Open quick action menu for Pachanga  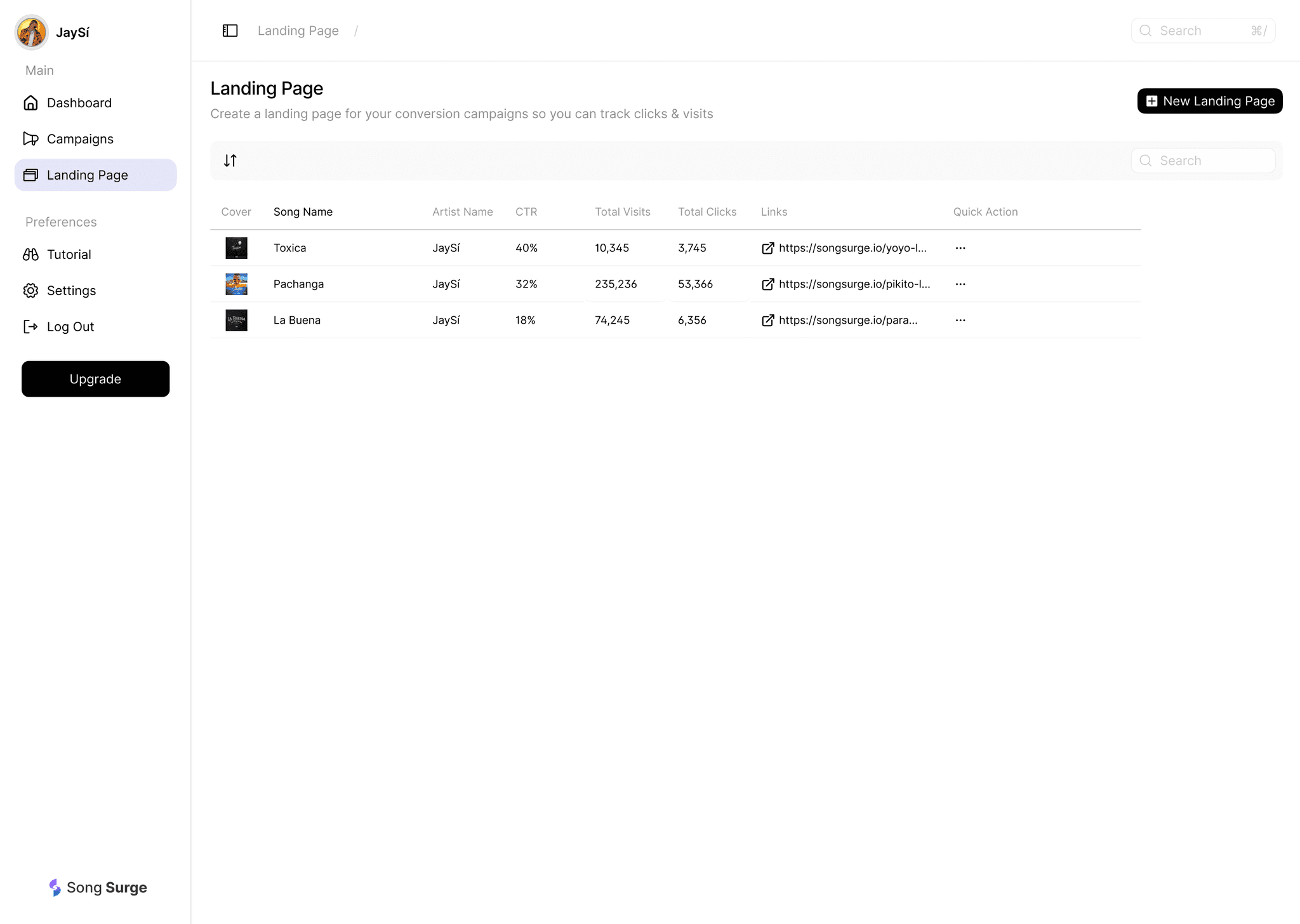960,284
